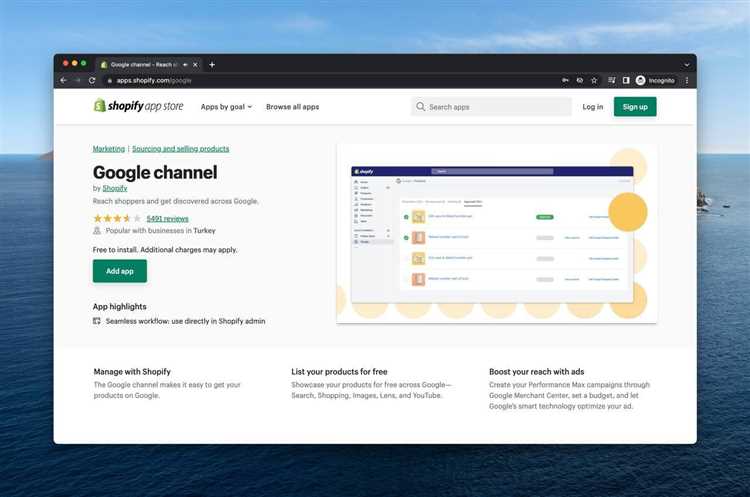The image size is (750, 497).
Task: Click the Shopify app store logo
Action: (138, 106)
